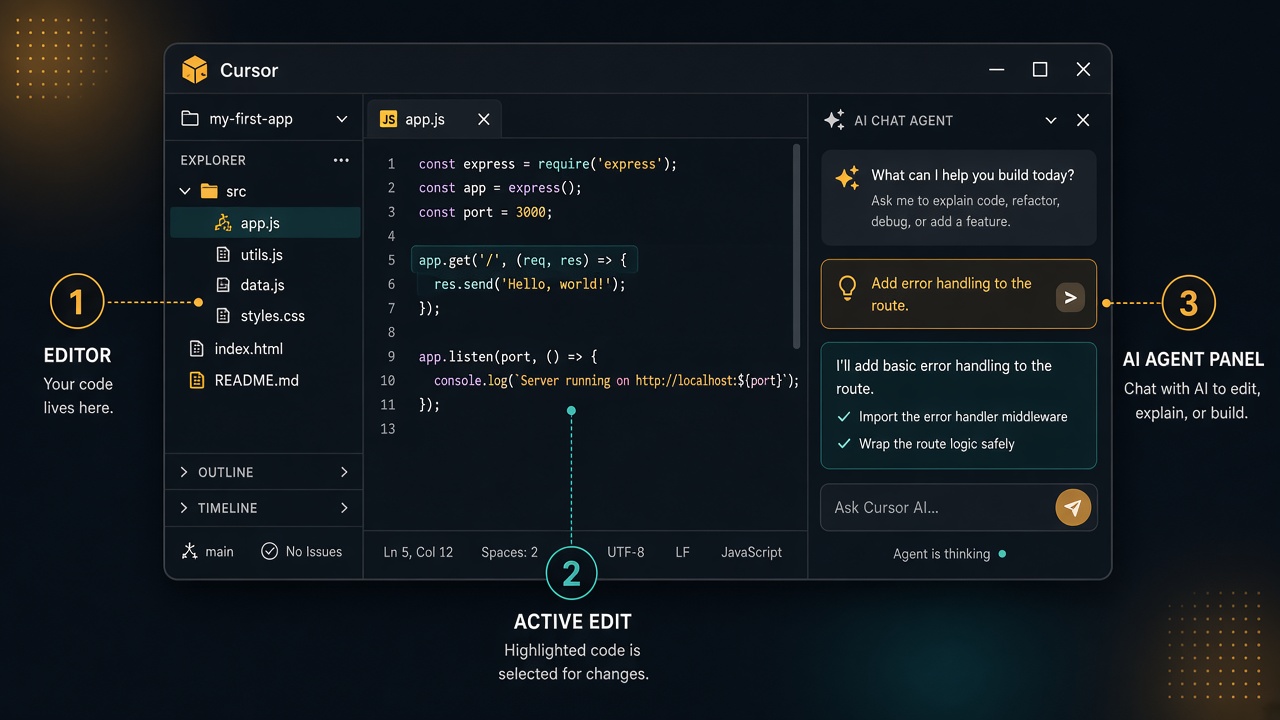The image size is (1280, 720).
Task: Open the Explorer more options ellipsis
Action: coord(341,160)
